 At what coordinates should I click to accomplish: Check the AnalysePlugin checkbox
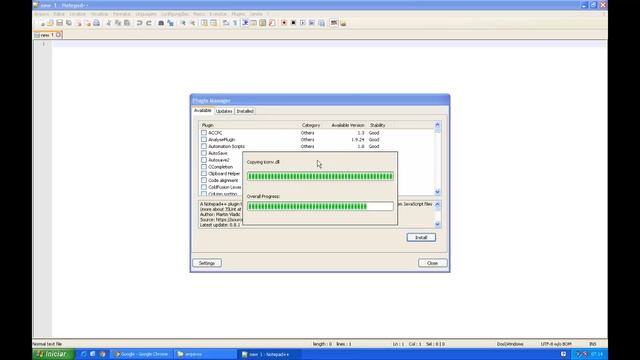[x=204, y=140]
